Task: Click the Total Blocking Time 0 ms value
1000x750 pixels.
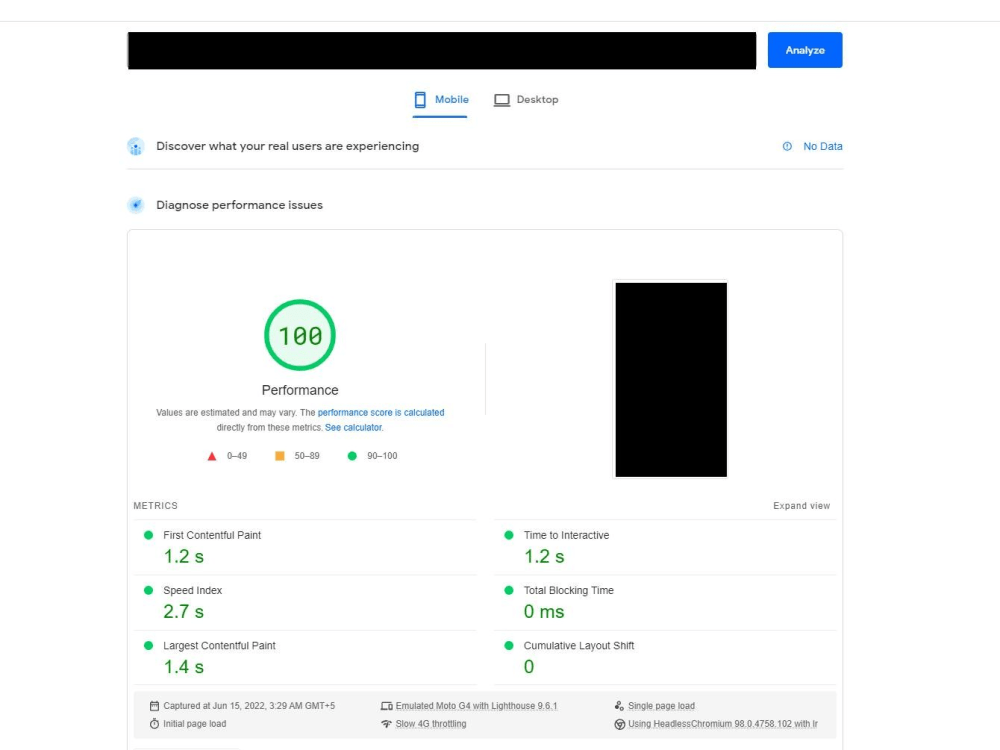Action: tap(544, 612)
